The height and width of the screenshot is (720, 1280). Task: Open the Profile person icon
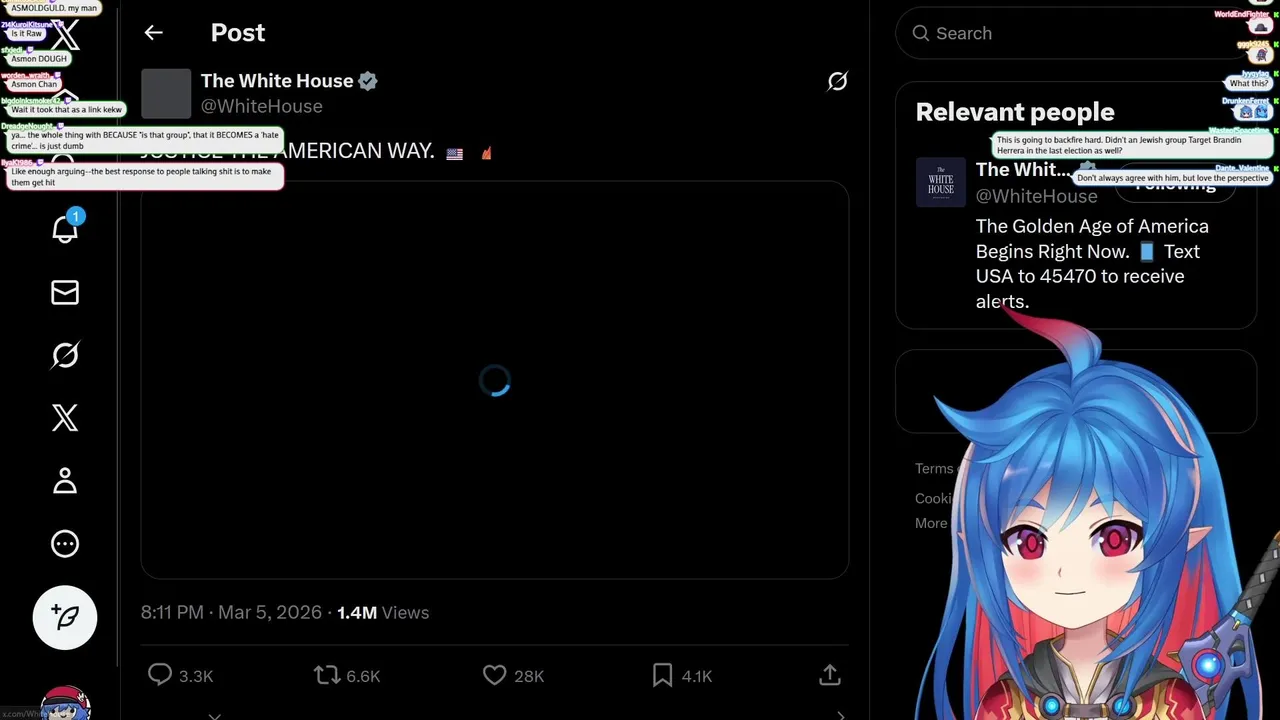[x=65, y=481]
